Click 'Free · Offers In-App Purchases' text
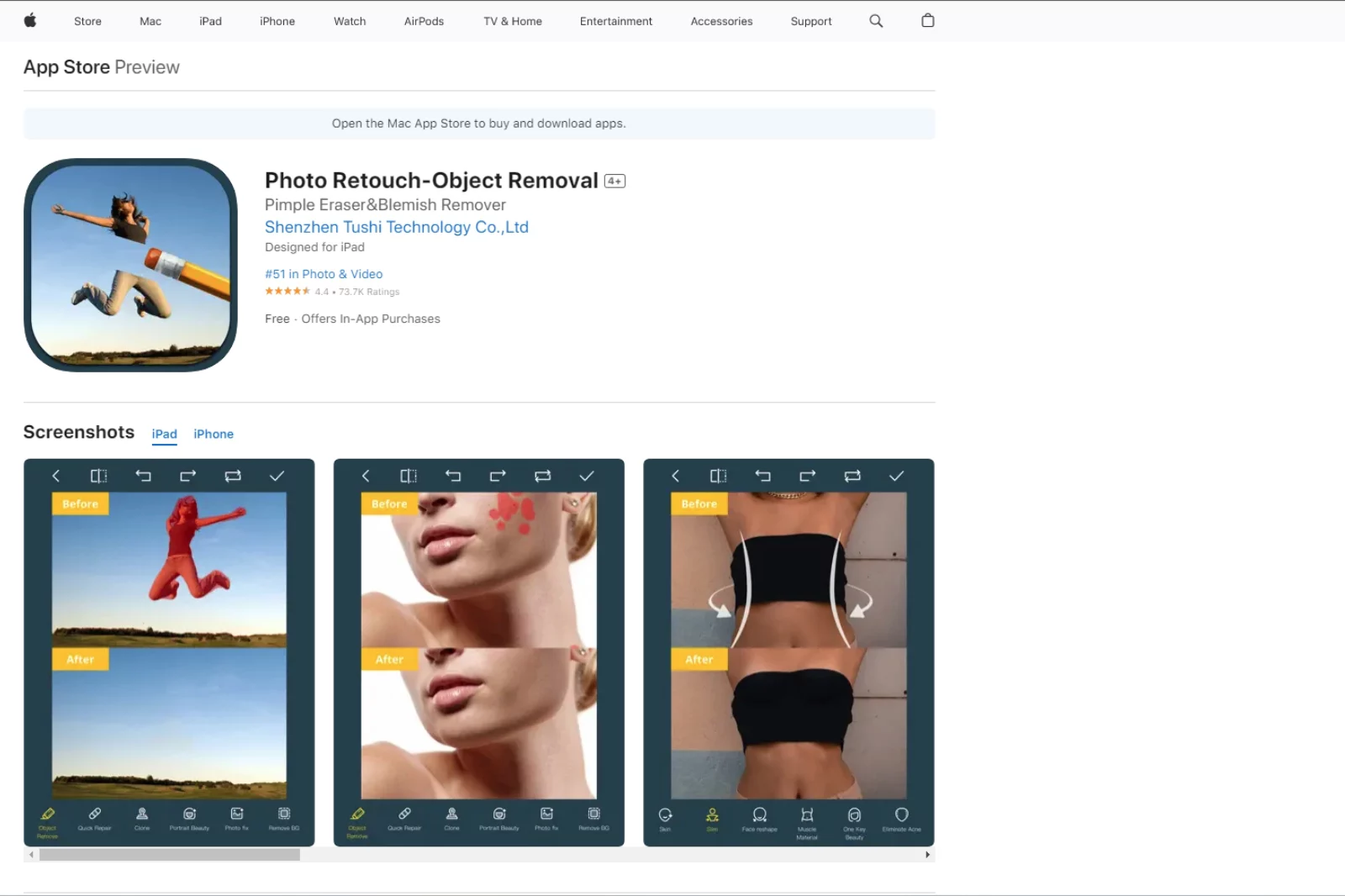The image size is (1345, 896). [x=352, y=319]
